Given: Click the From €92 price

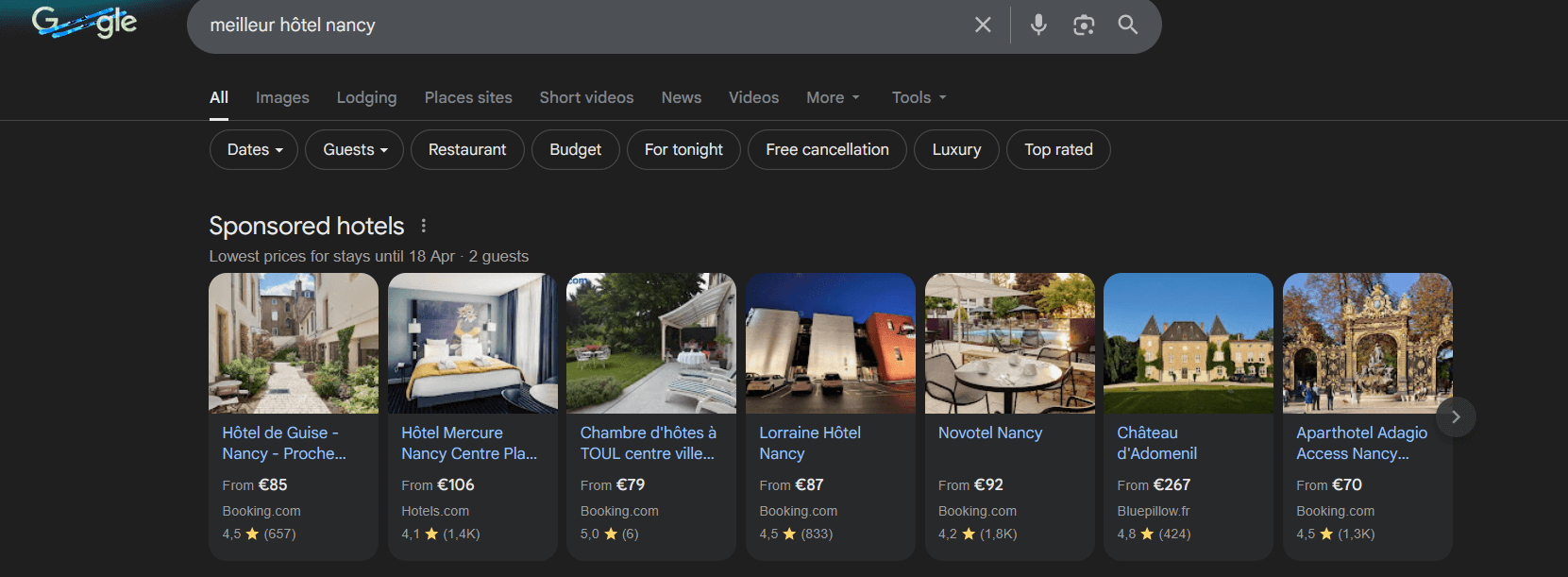Looking at the screenshot, I should coord(970,484).
